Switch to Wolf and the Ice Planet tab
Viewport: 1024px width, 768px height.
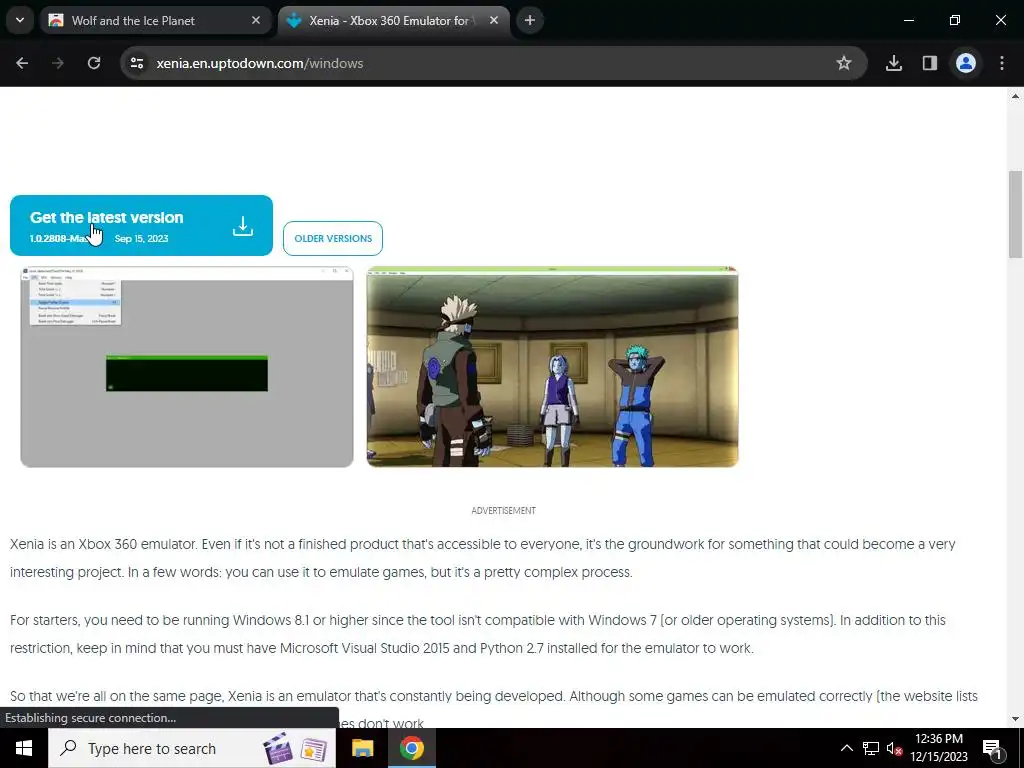point(156,20)
